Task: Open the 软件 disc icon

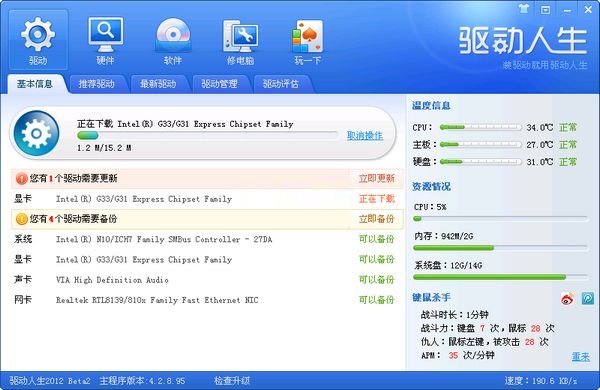Action: (x=173, y=40)
